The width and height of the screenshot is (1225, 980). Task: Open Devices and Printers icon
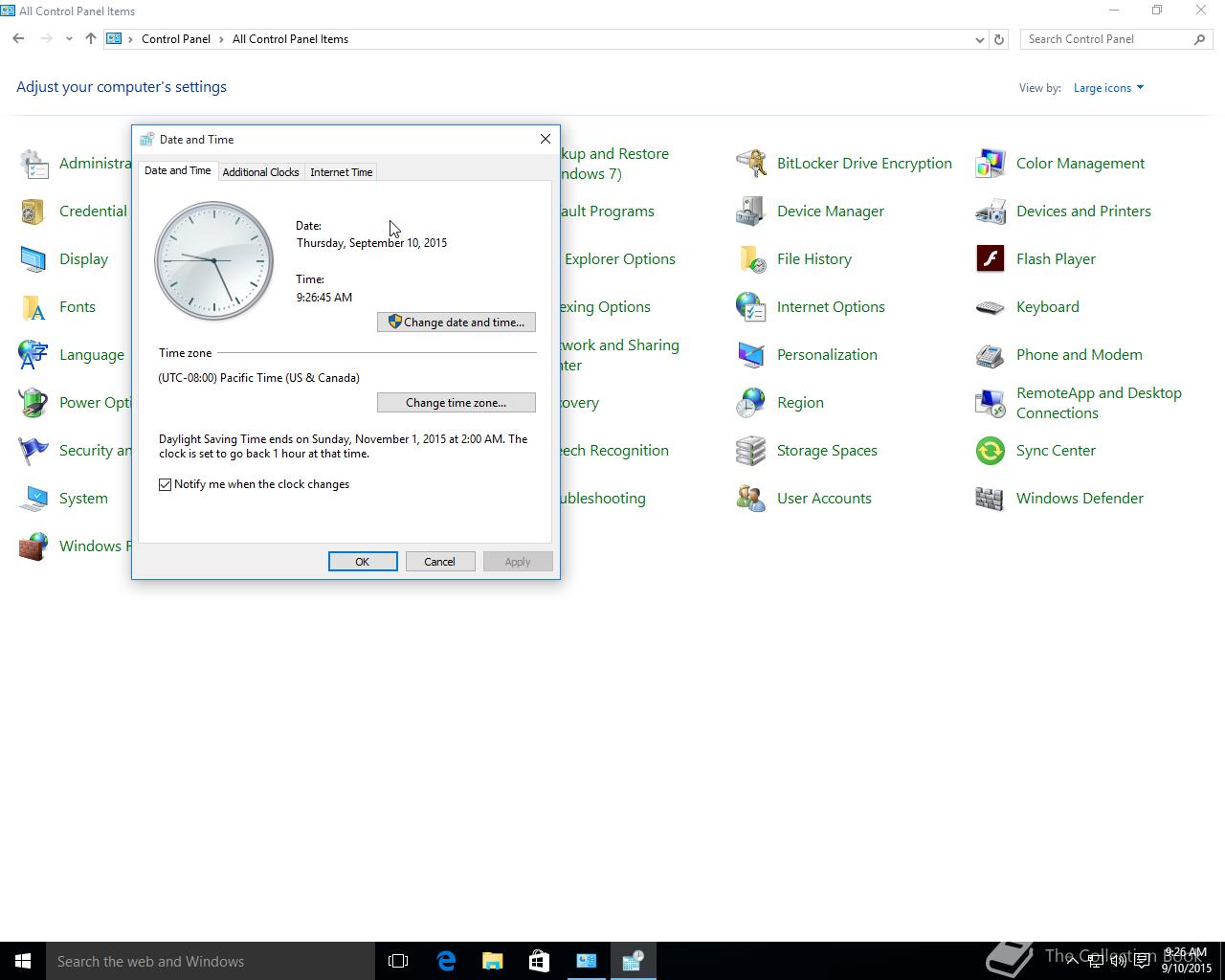tap(991, 212)
